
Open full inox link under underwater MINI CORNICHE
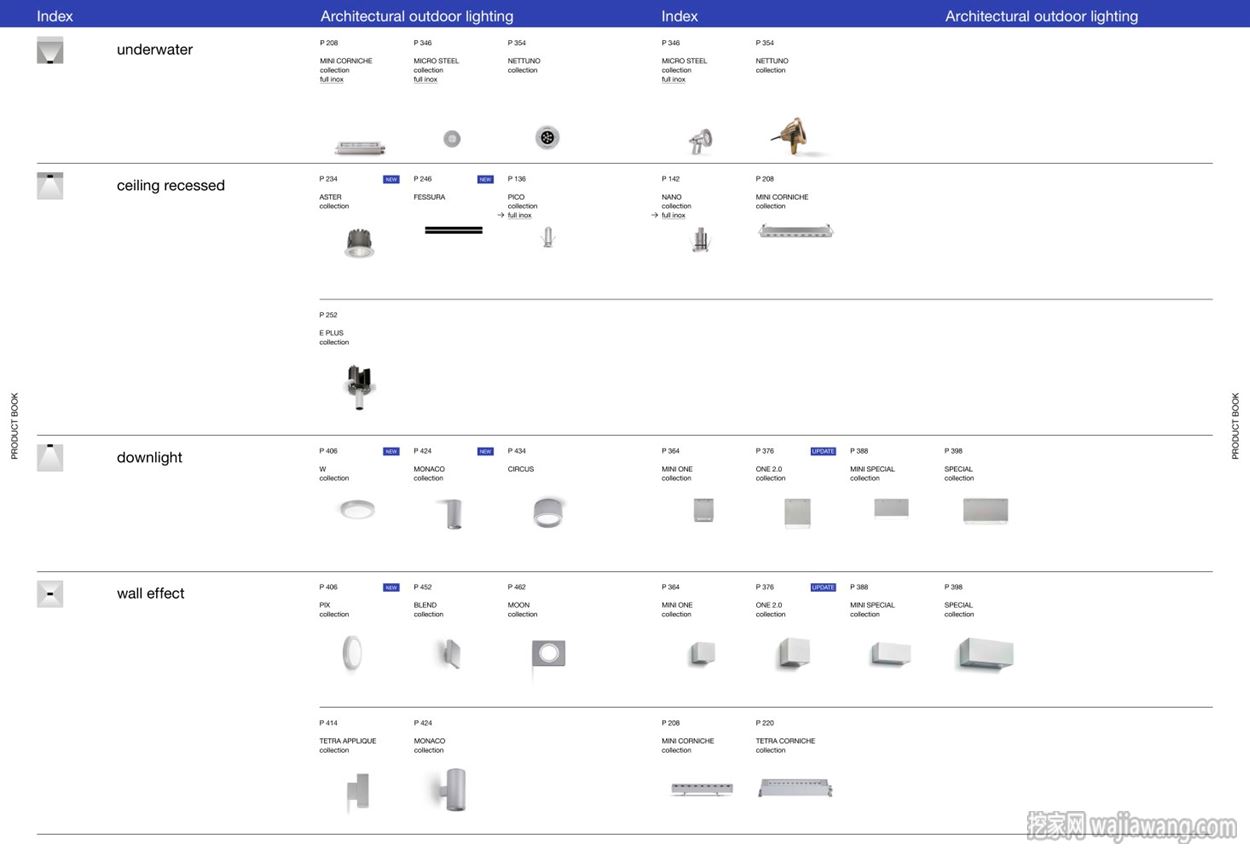(x=332, y=79)
